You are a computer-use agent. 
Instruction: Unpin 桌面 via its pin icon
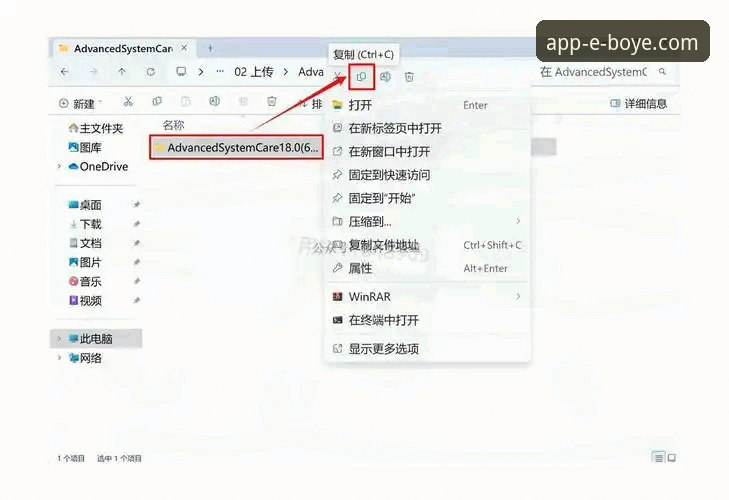pos(137,205)
